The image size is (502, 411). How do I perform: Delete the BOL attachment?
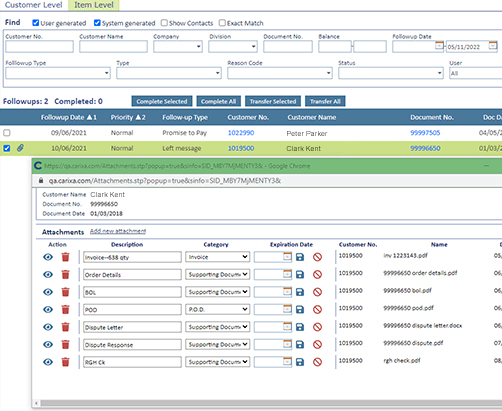(66, 292)
